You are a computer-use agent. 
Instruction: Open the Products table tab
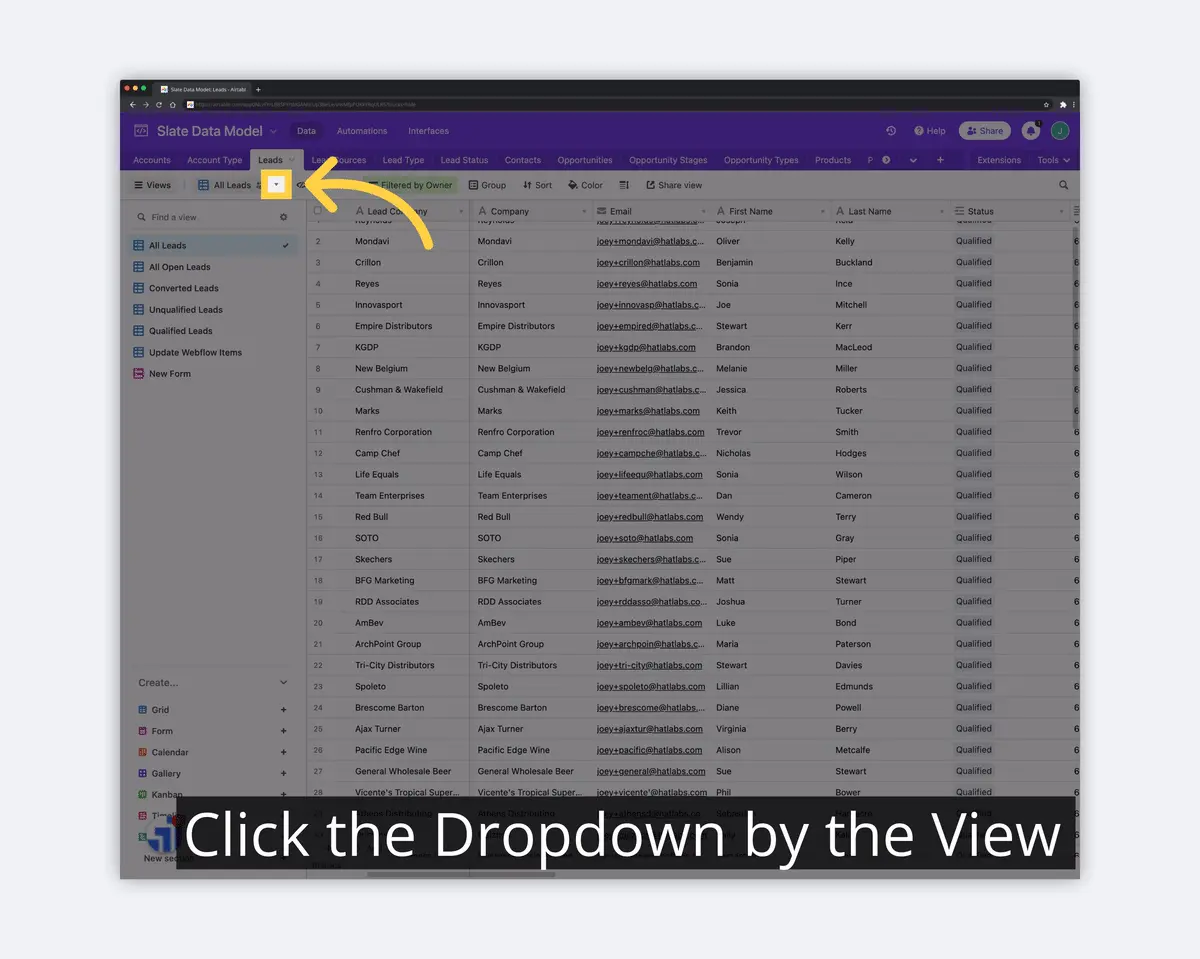click(x=833, y=160)
